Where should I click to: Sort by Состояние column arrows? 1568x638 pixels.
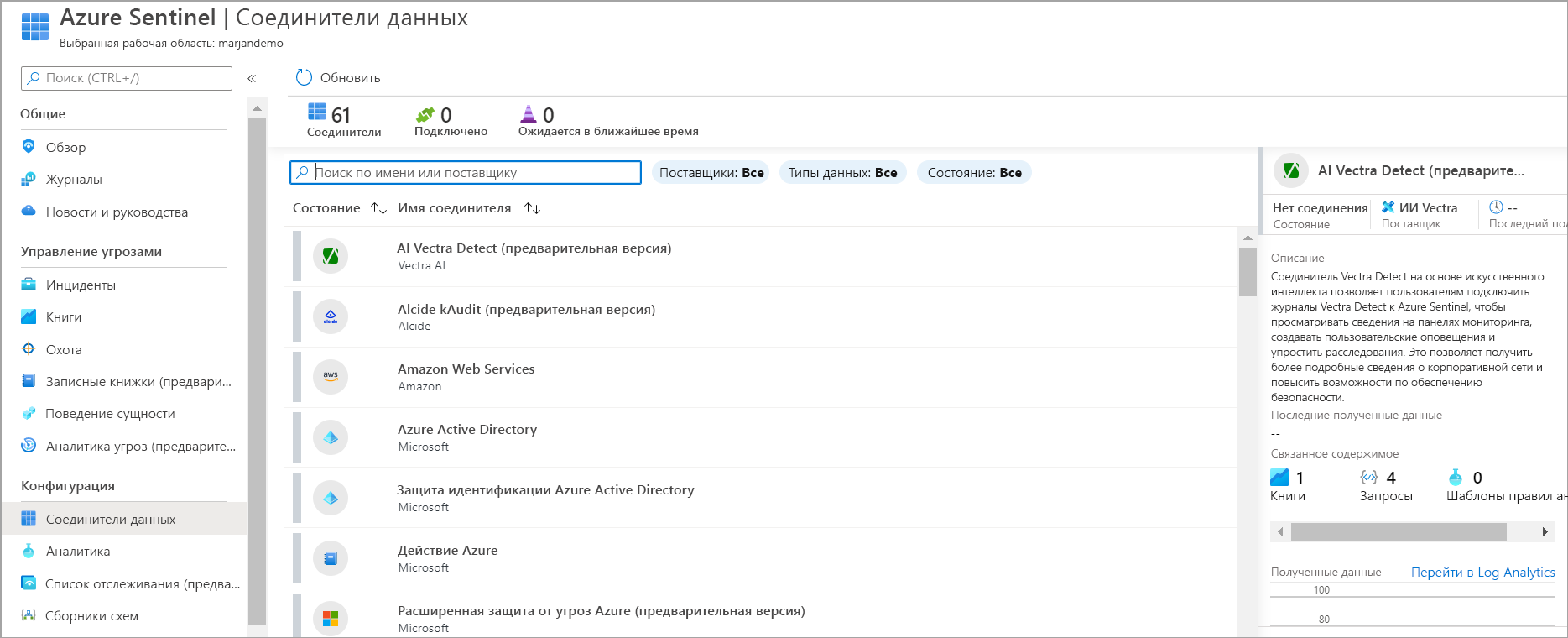[x=379, y=208]
